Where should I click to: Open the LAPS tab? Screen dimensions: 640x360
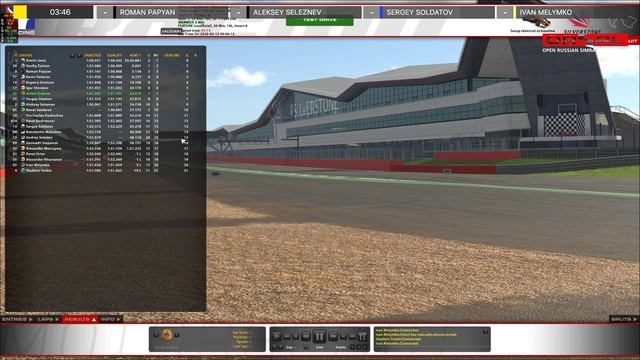click(48, 319)
